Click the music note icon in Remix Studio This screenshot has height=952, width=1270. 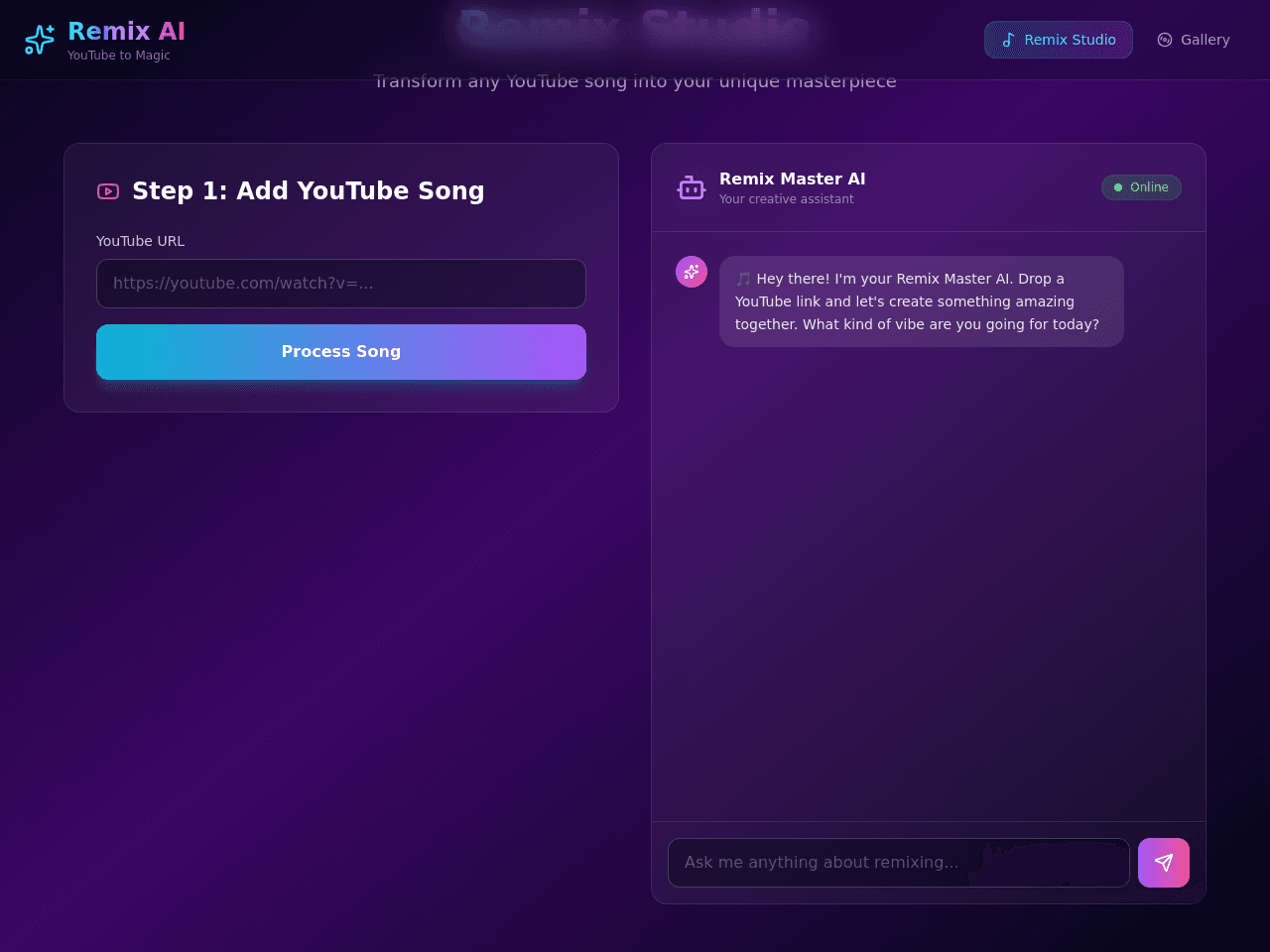click(1008, 40)
